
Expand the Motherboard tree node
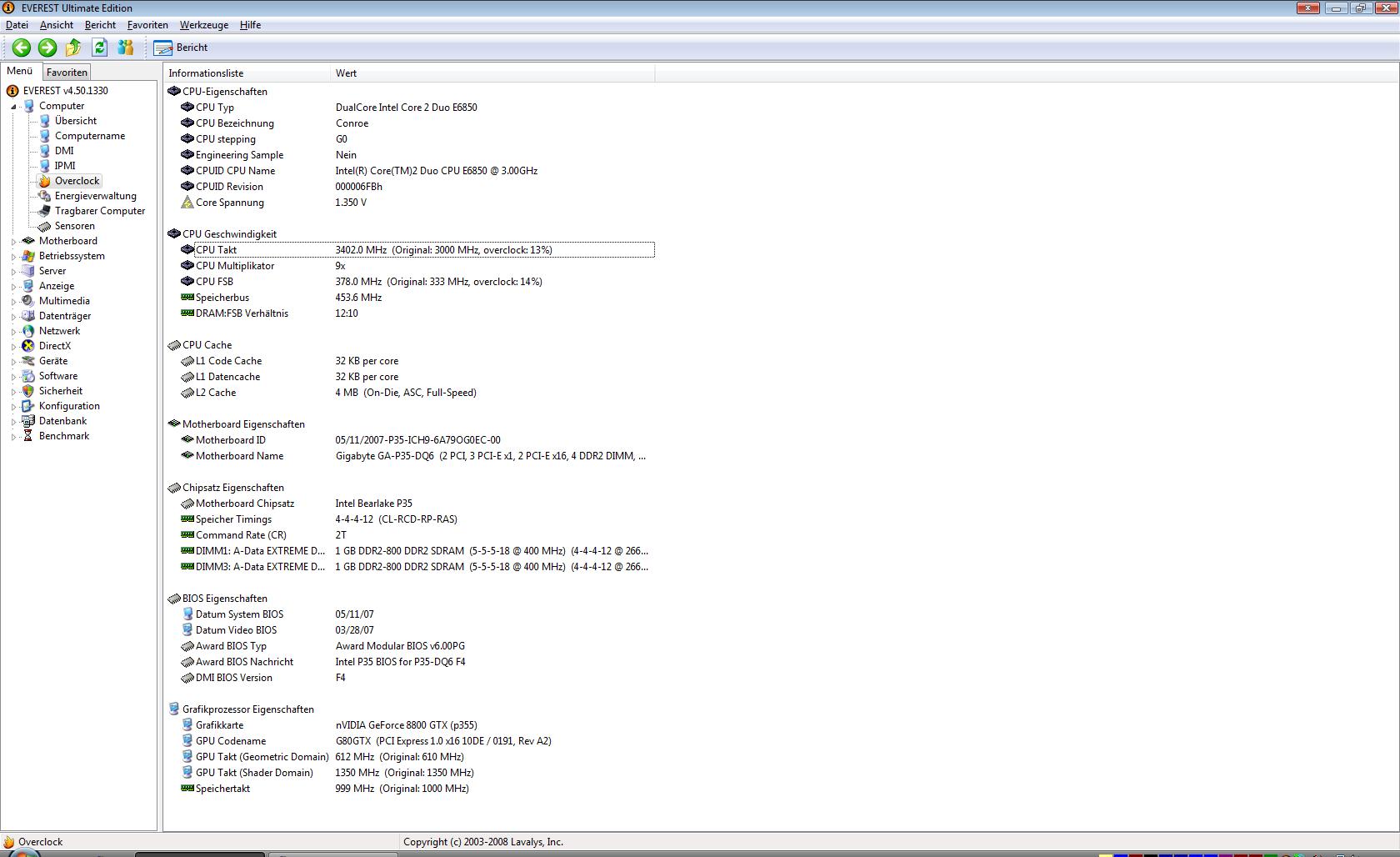click(13, 242)
